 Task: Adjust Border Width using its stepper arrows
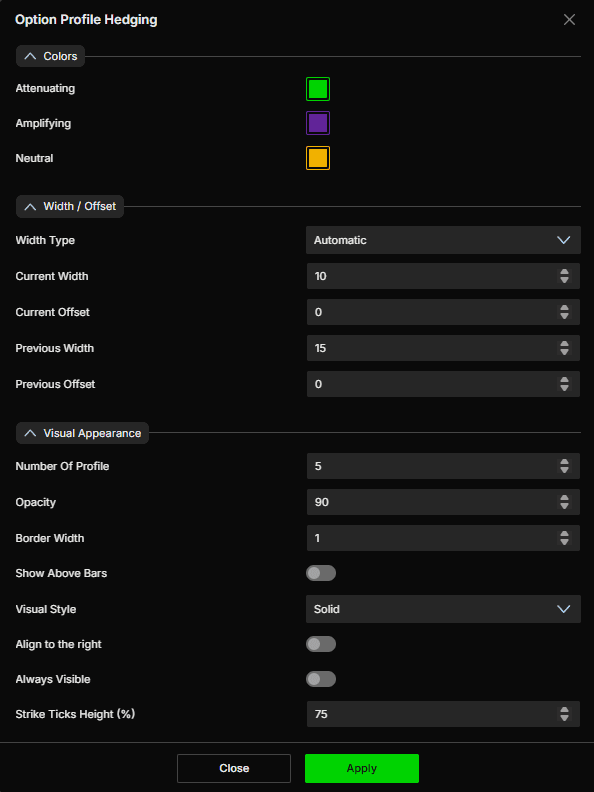coord(564,538)
